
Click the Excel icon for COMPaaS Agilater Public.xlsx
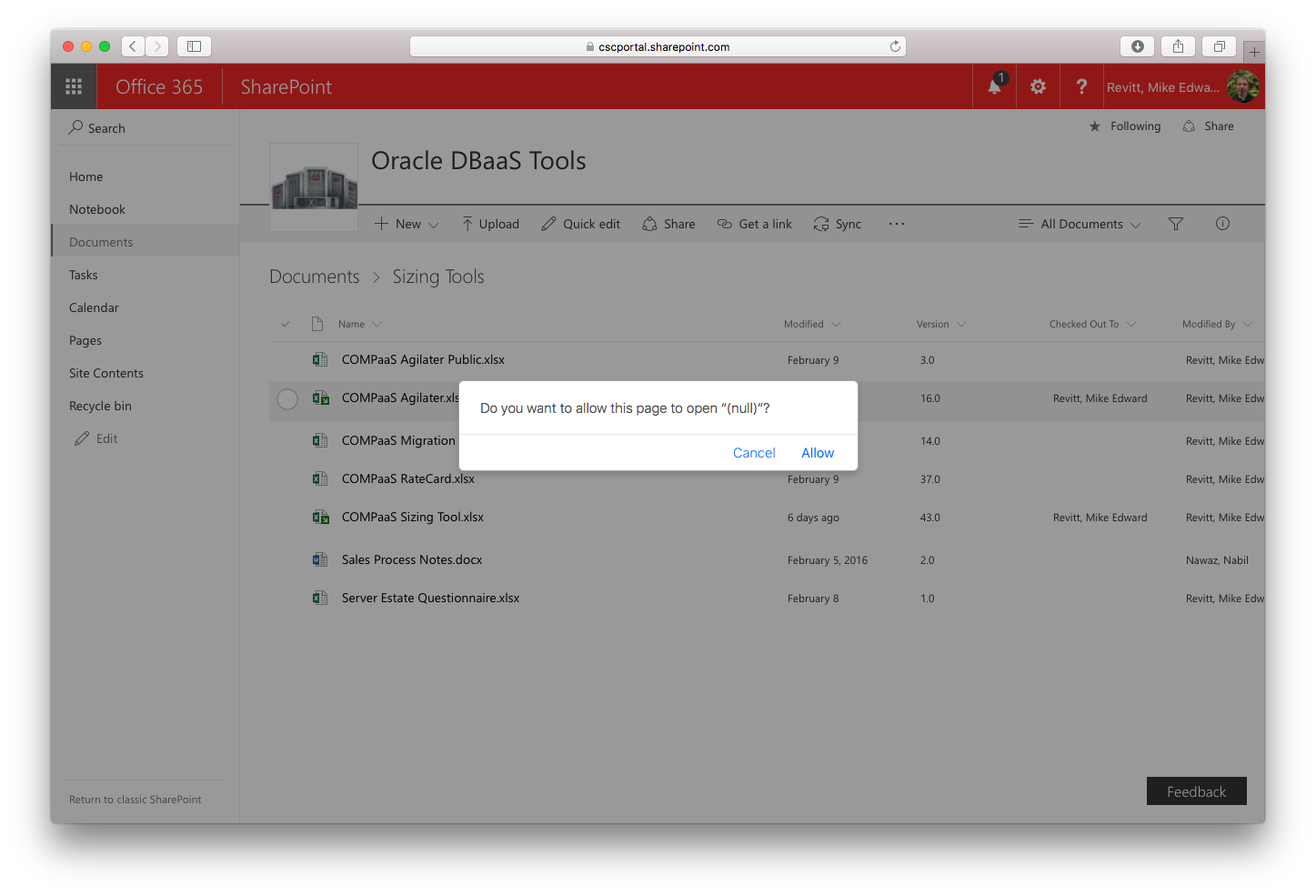tap(320, 359)
